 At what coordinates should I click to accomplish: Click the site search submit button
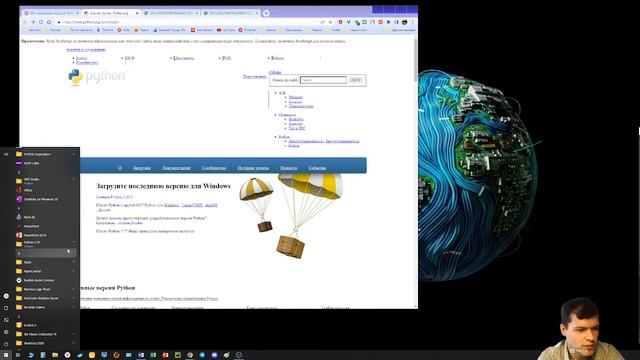click(356, 80)
